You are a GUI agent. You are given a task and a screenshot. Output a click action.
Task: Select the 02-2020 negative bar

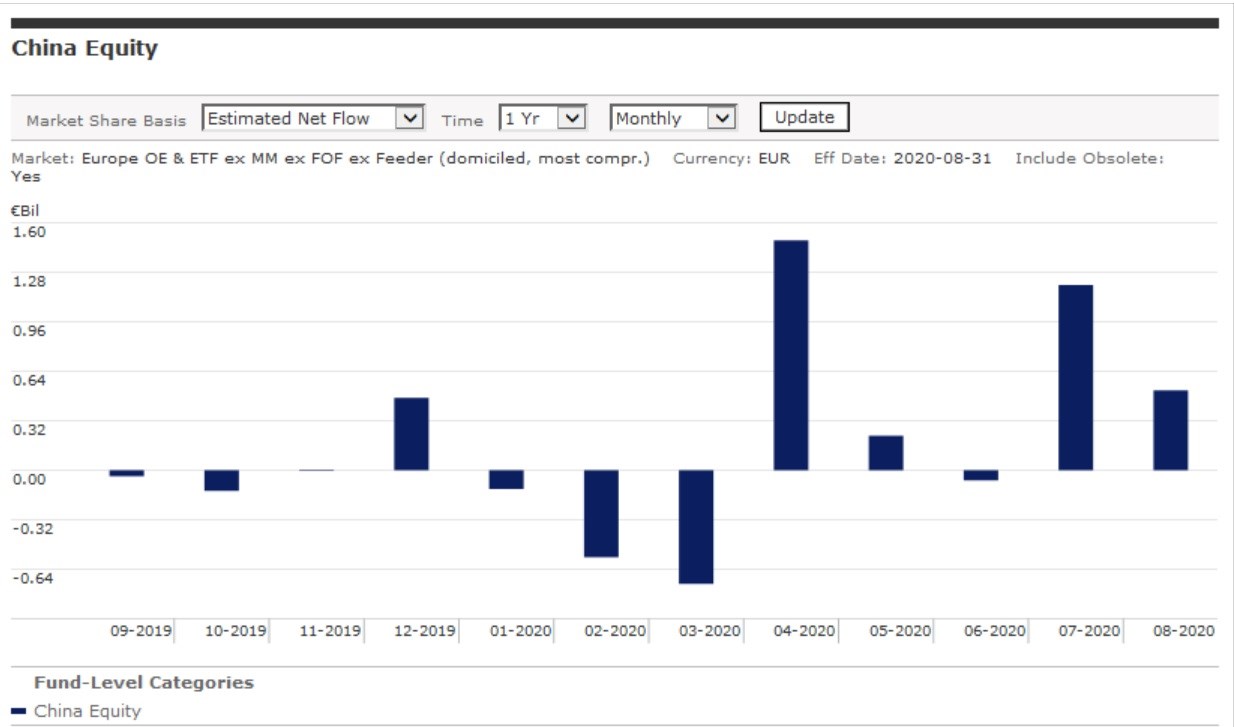click(x=601, y=513)
